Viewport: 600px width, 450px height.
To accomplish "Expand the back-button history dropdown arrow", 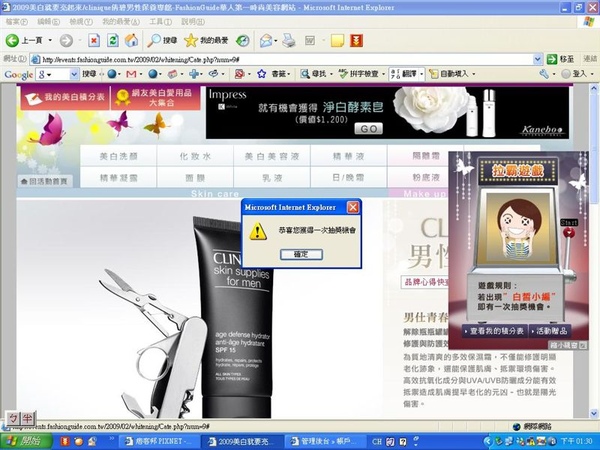I will pos(50,40).
